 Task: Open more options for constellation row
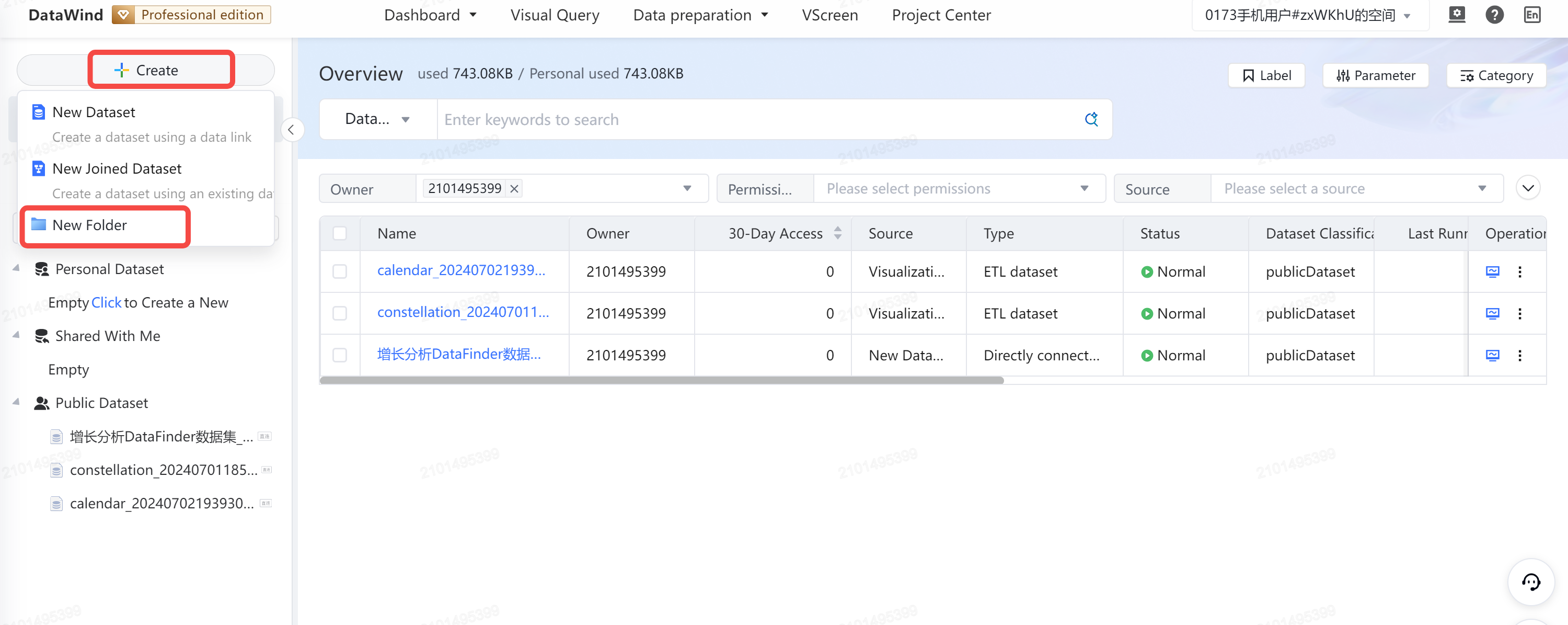click(1519, 314)
